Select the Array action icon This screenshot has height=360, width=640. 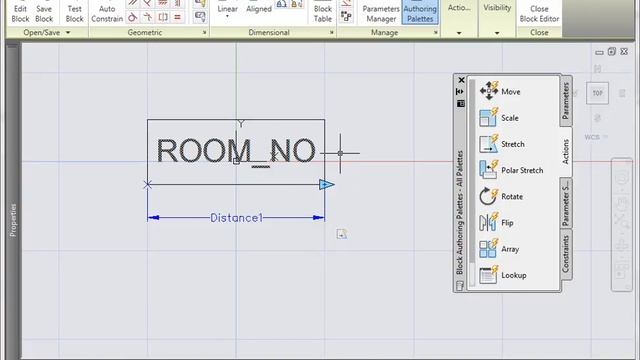click(x=488, y=249)
